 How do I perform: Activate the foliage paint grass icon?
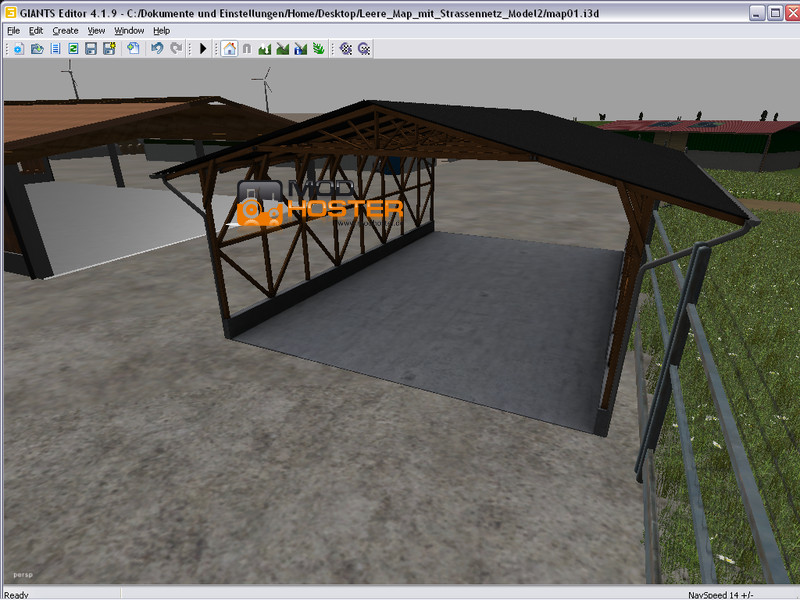pos(319,49)
